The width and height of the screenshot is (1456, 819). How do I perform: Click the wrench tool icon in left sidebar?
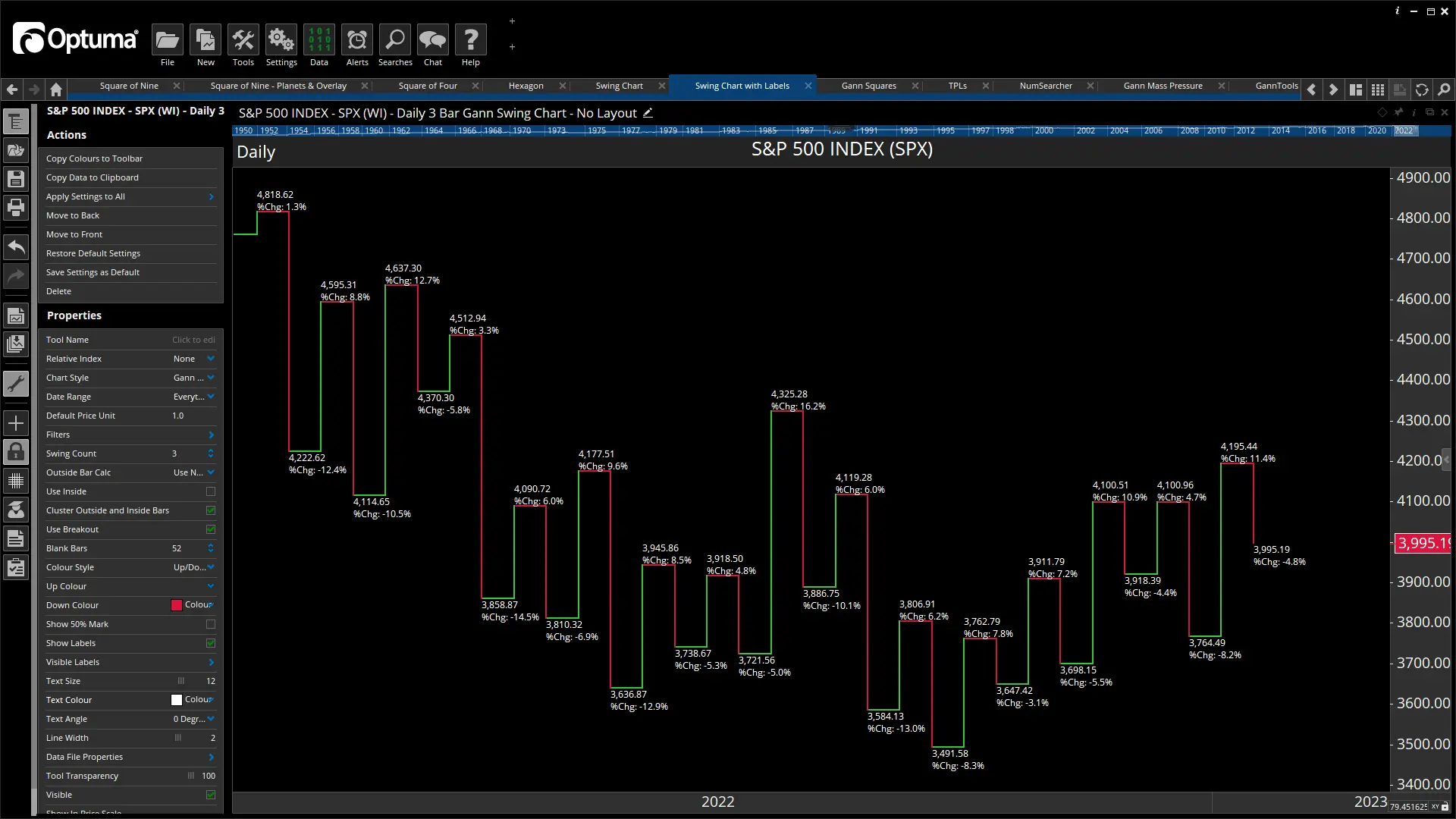[16, 384]
